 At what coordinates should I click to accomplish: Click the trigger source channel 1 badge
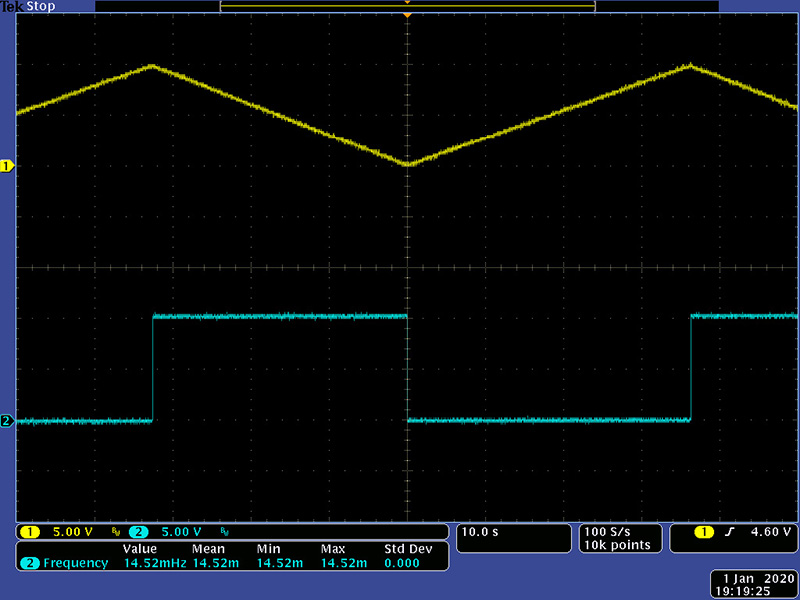coord(706,531)
